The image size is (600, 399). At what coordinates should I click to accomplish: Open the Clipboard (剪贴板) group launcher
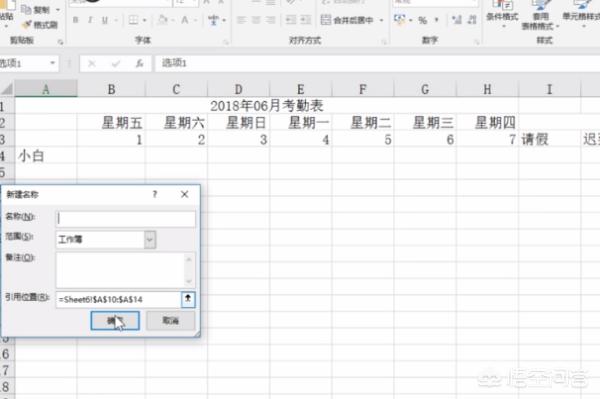click(60, 42)
